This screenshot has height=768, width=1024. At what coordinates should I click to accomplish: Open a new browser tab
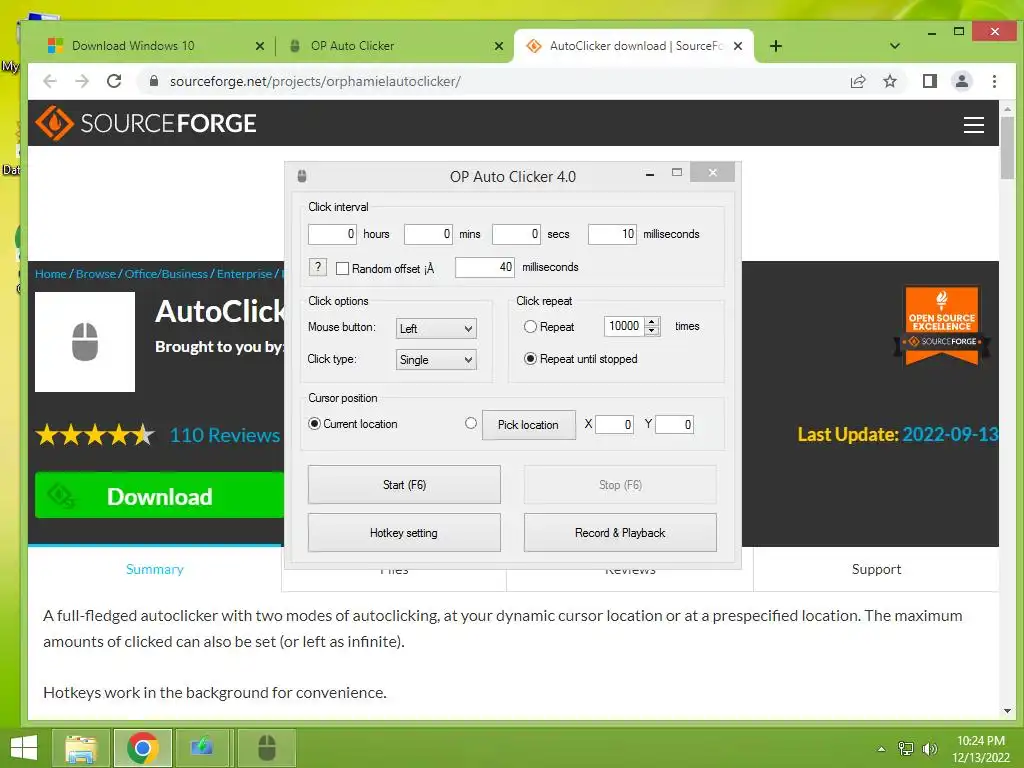tap(775, 46)
